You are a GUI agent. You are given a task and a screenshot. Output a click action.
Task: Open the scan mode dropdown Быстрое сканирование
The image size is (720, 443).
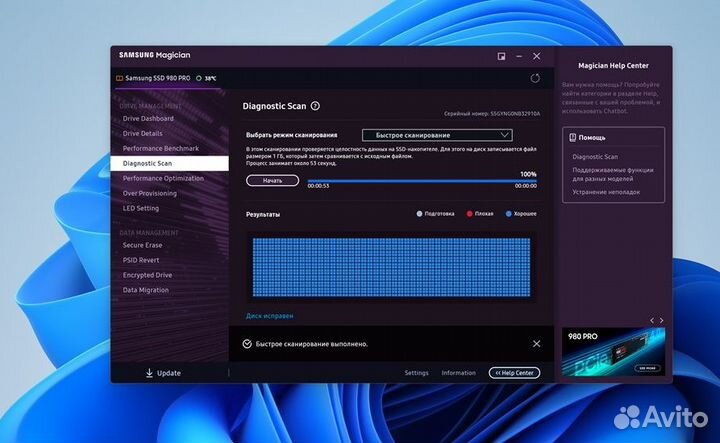pyautogui.click(x=437, y=135)
